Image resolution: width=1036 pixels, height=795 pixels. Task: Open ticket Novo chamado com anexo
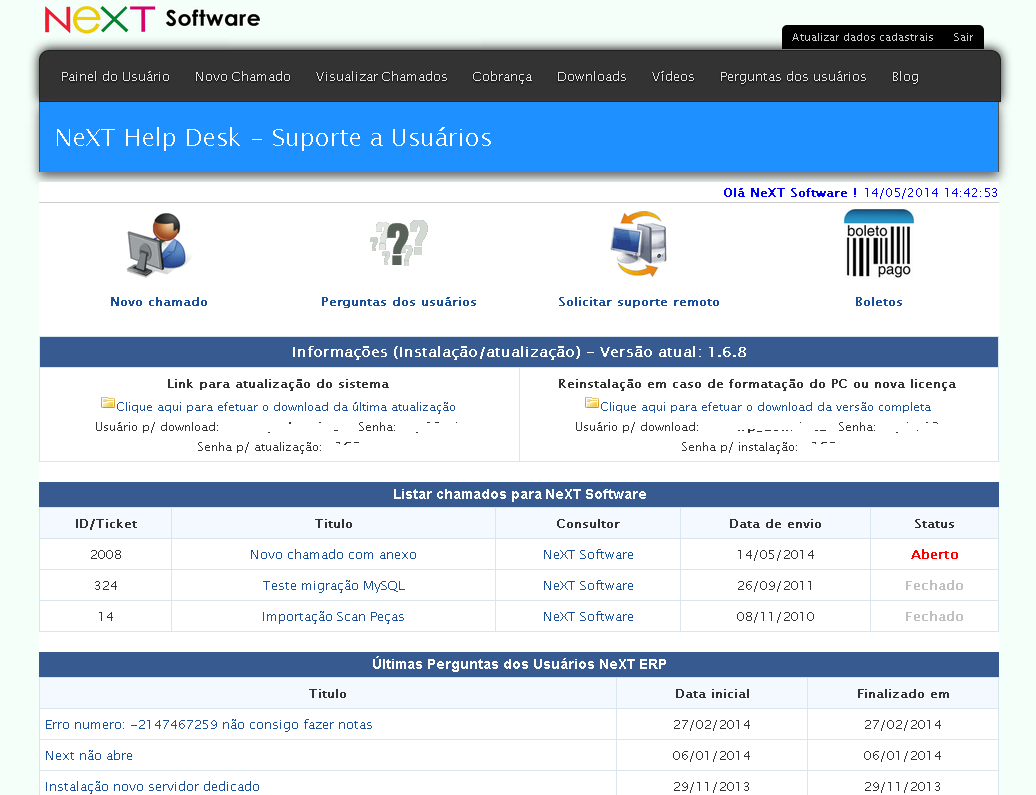coord(333,554)
